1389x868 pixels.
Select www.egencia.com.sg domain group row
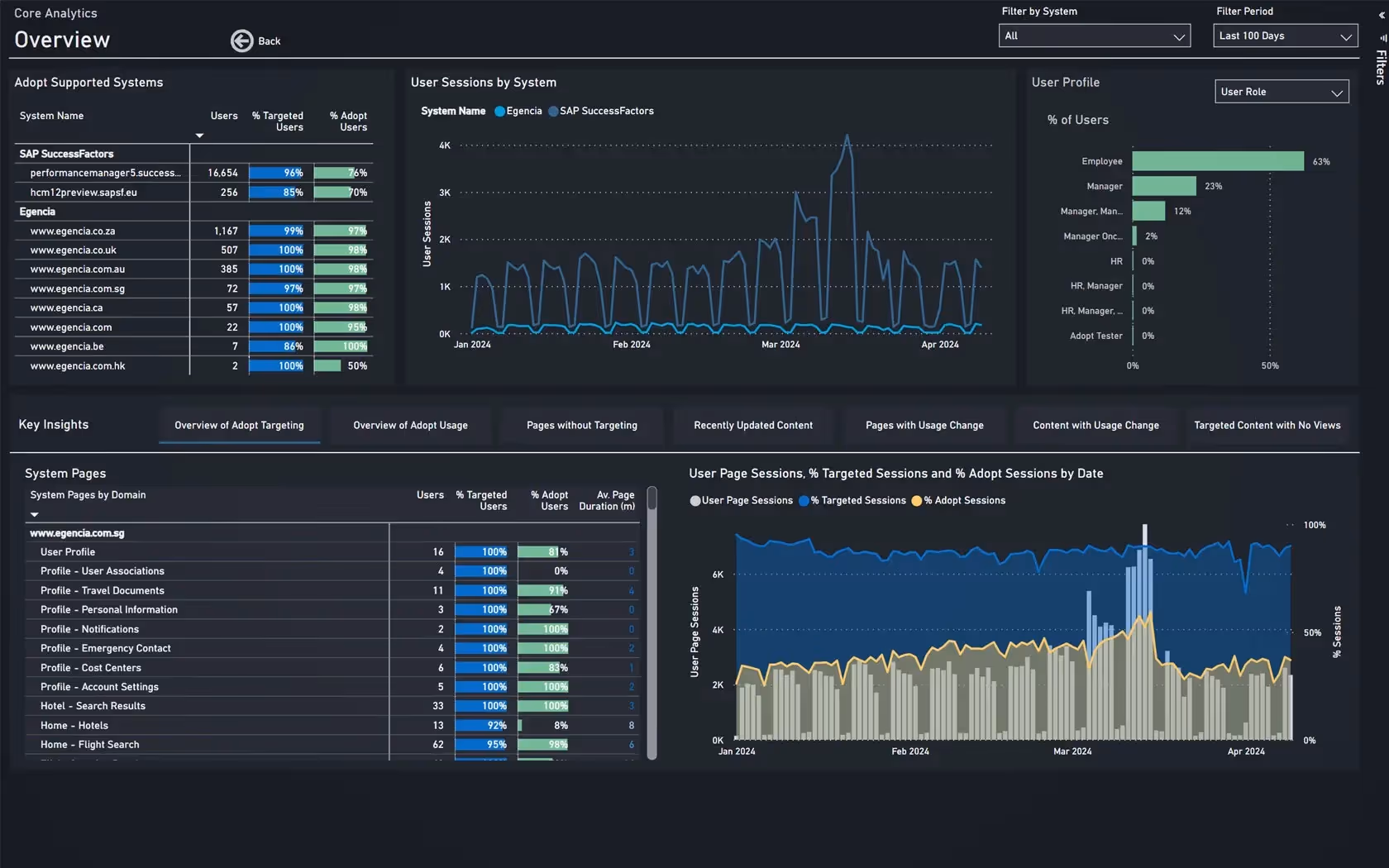333,533
